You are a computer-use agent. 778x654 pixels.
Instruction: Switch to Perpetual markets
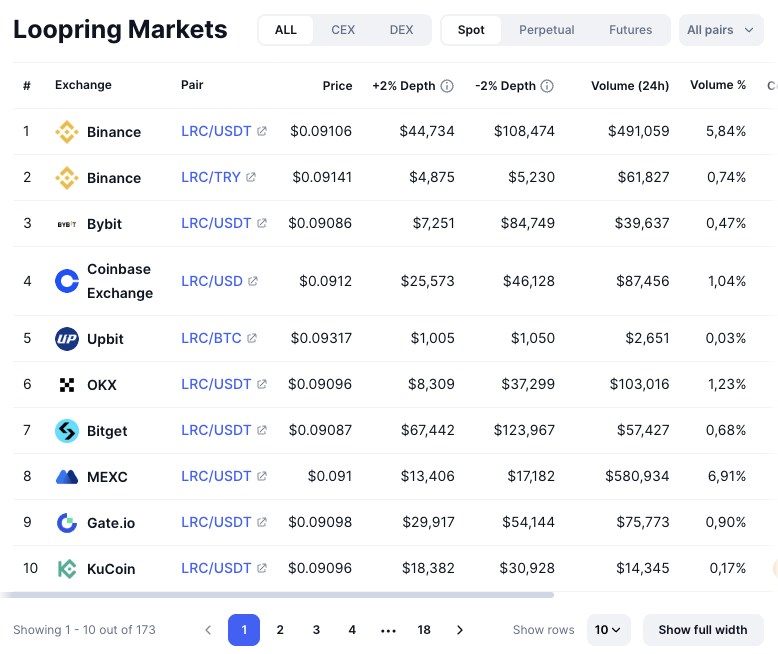(547, 30)
